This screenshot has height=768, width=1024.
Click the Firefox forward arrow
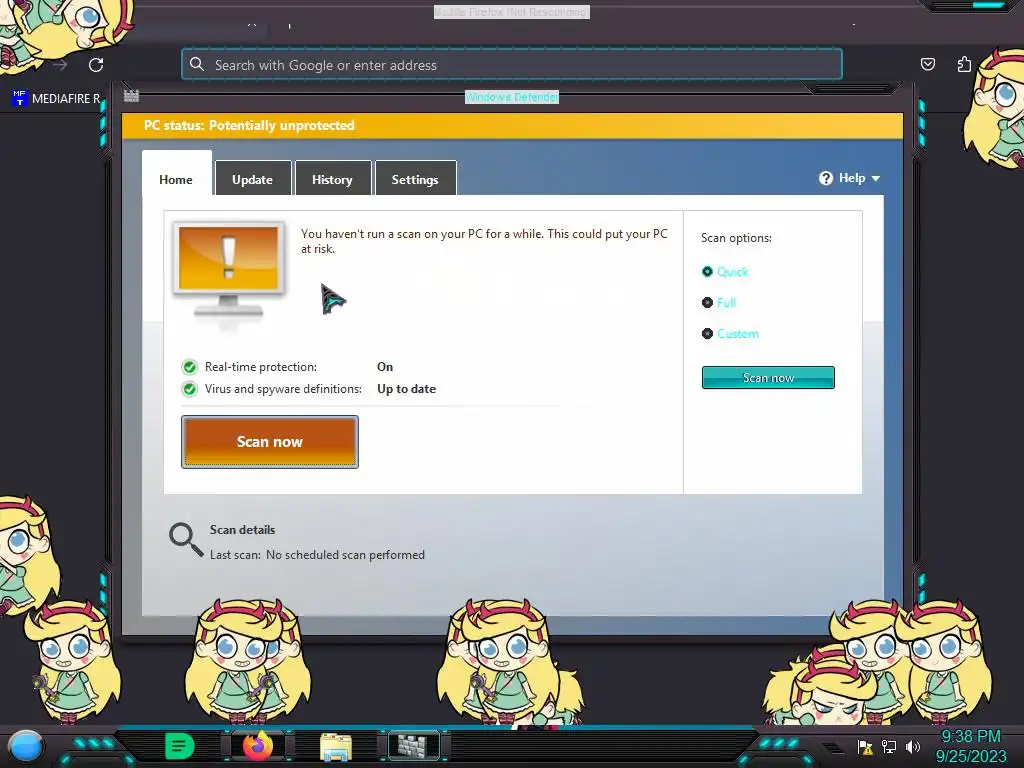(60, 65)
